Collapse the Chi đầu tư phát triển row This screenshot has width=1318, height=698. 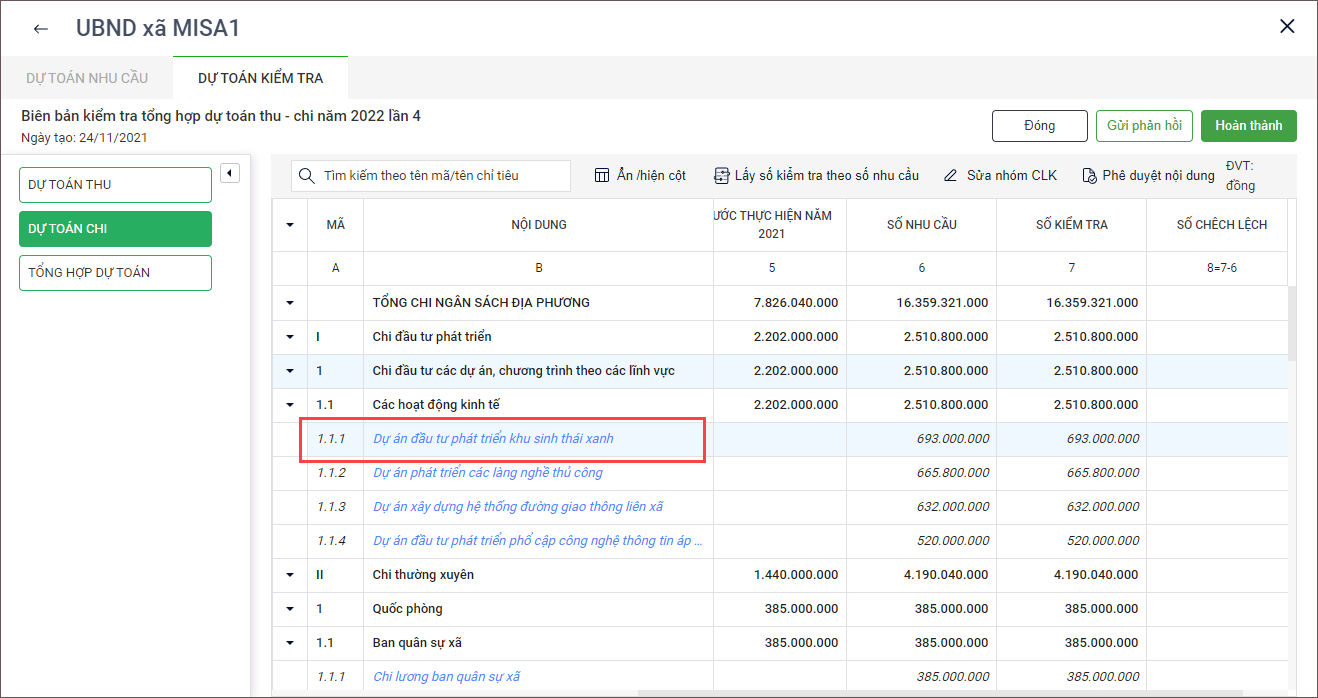point(290,337)
